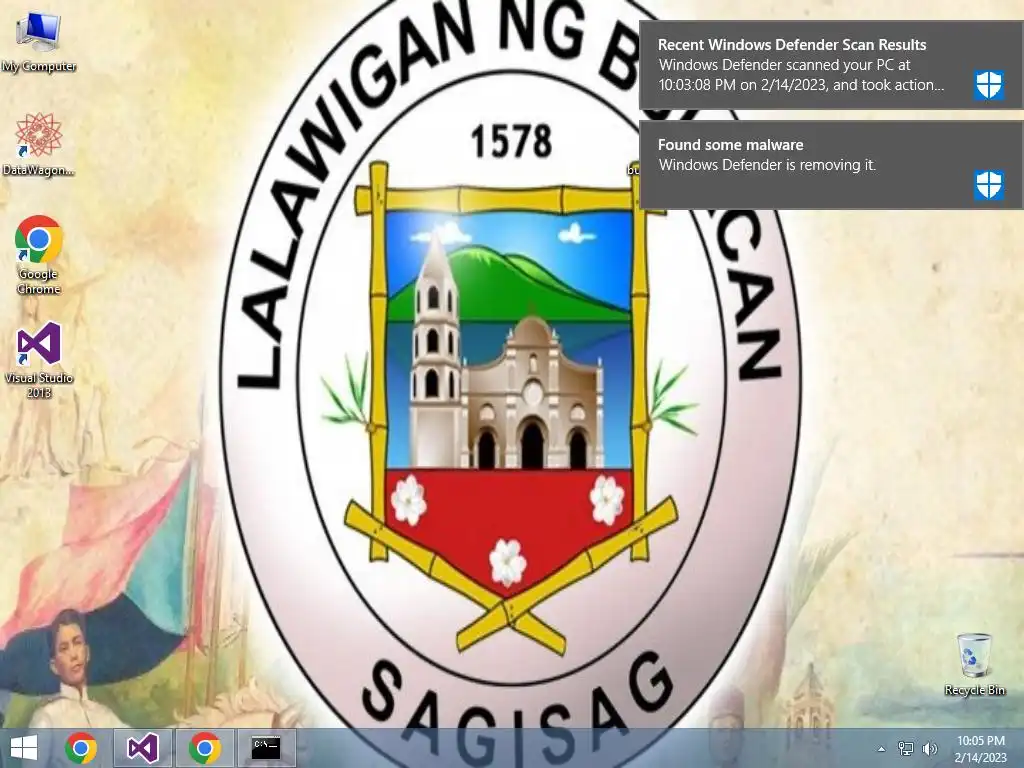The width and height of the screenshot is (1024, 768).
Task: Select the Google Chrome desktop shortcut
Action: pos(39,255)
